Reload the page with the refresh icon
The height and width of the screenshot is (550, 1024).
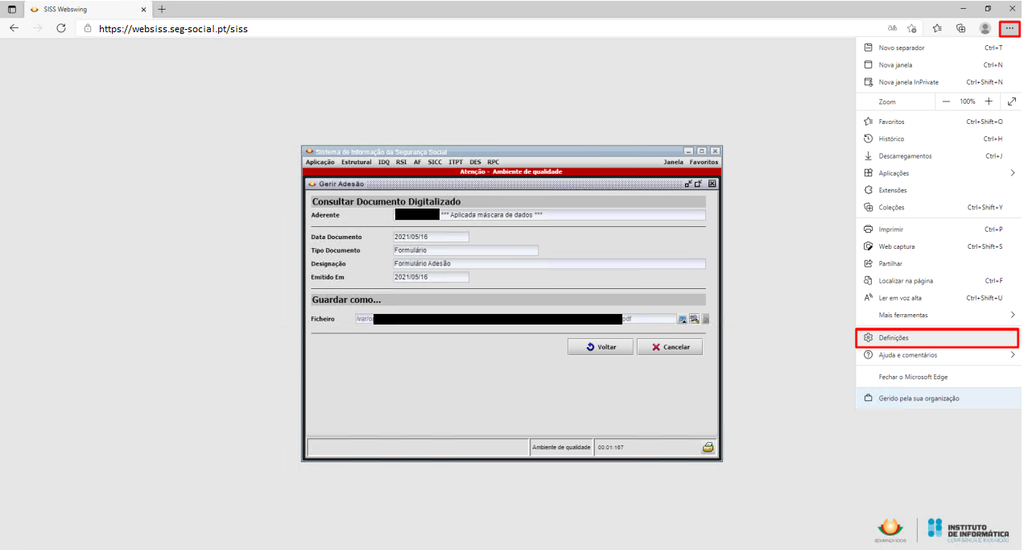(61, 28)
